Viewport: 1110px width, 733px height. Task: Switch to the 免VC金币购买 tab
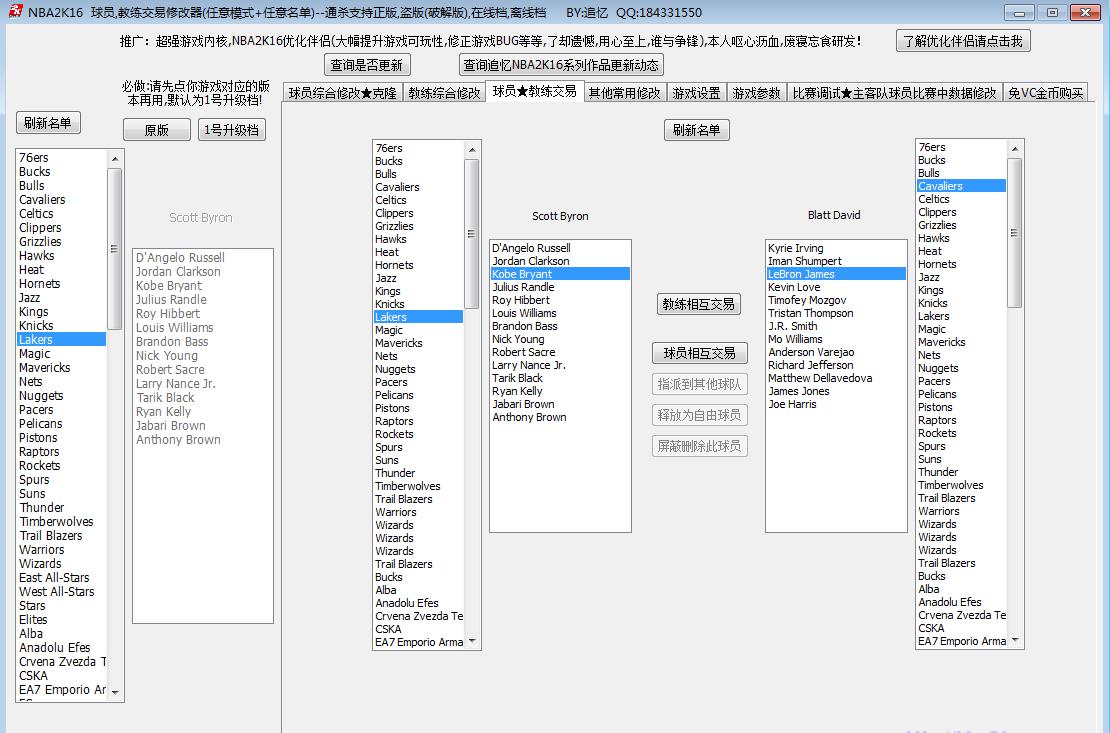pos(1046,93)
